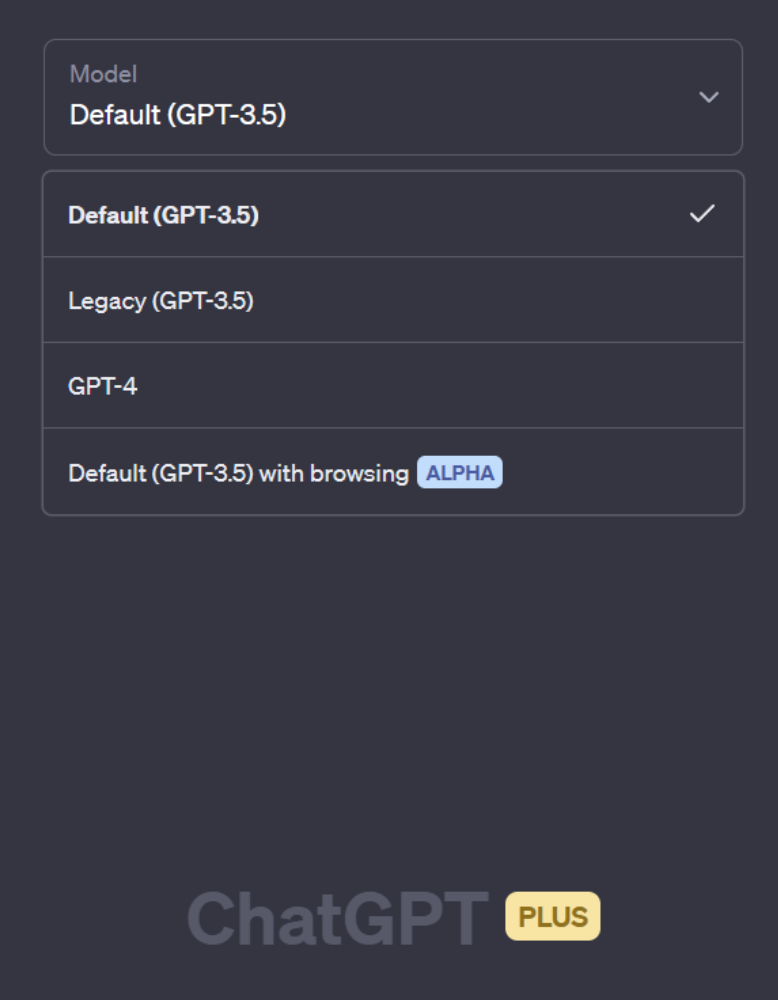Screen dimensions: 778x1000
Task: Click the ChatGPT logo text
Action: point(337,918)
